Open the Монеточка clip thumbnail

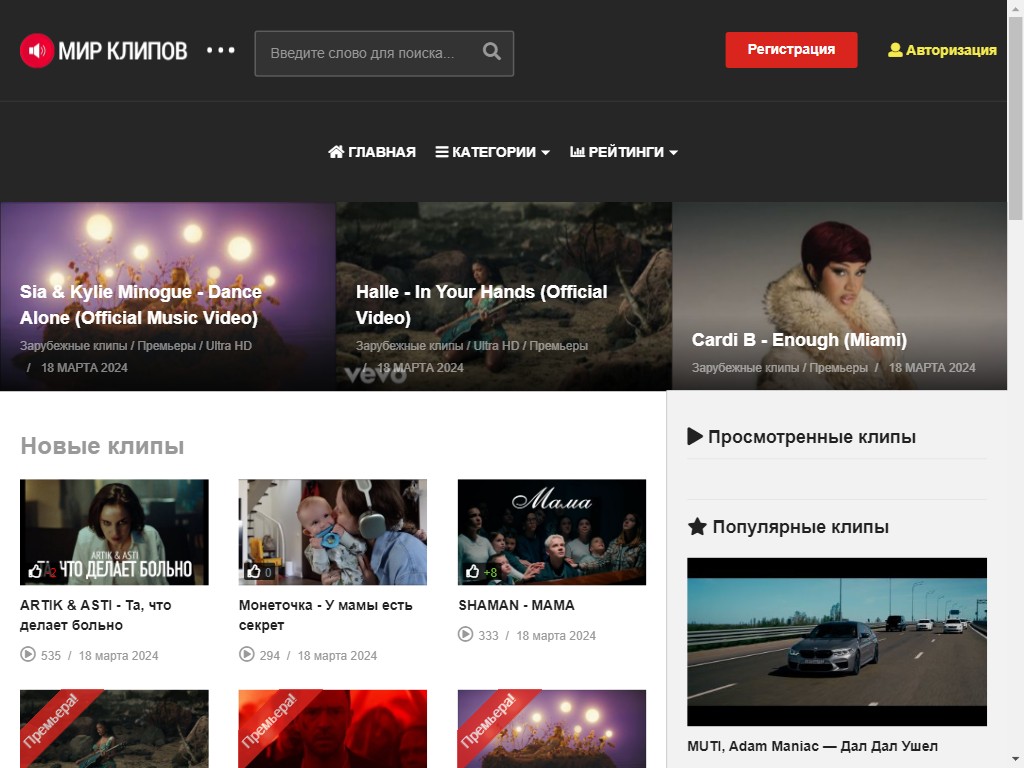(x=332, y=532)
